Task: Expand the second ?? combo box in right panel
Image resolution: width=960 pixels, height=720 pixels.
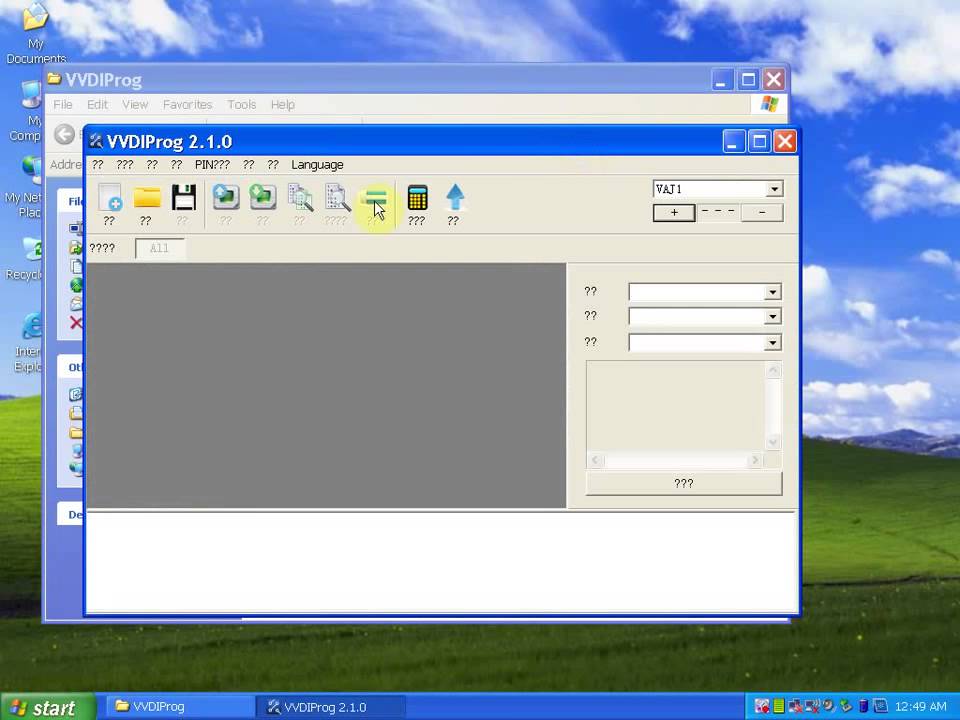Action: coord(773,317)
